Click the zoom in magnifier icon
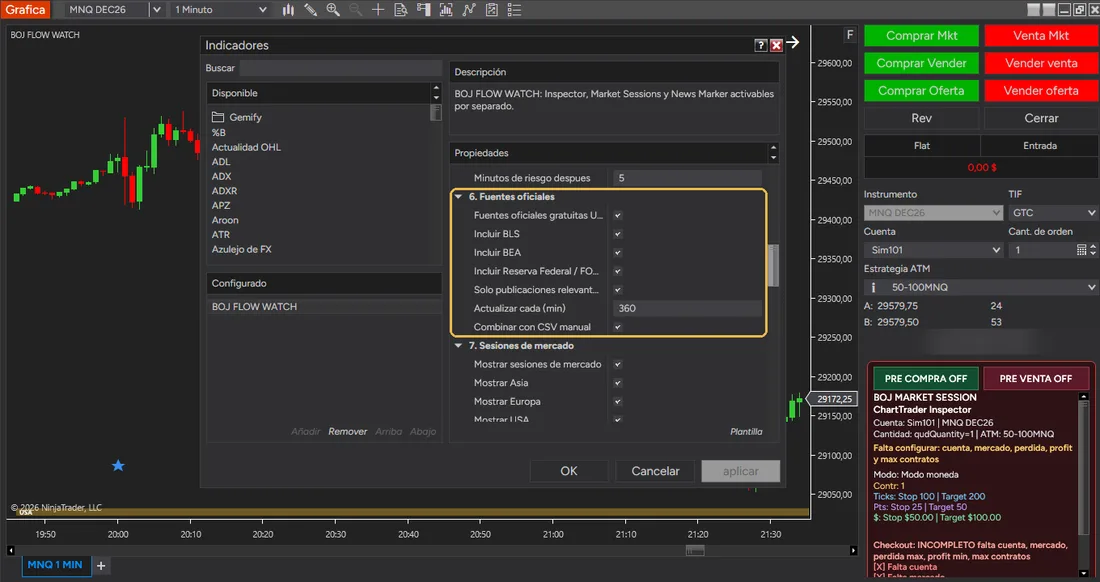Screen dimensions: 1100x582 [333, 10]
